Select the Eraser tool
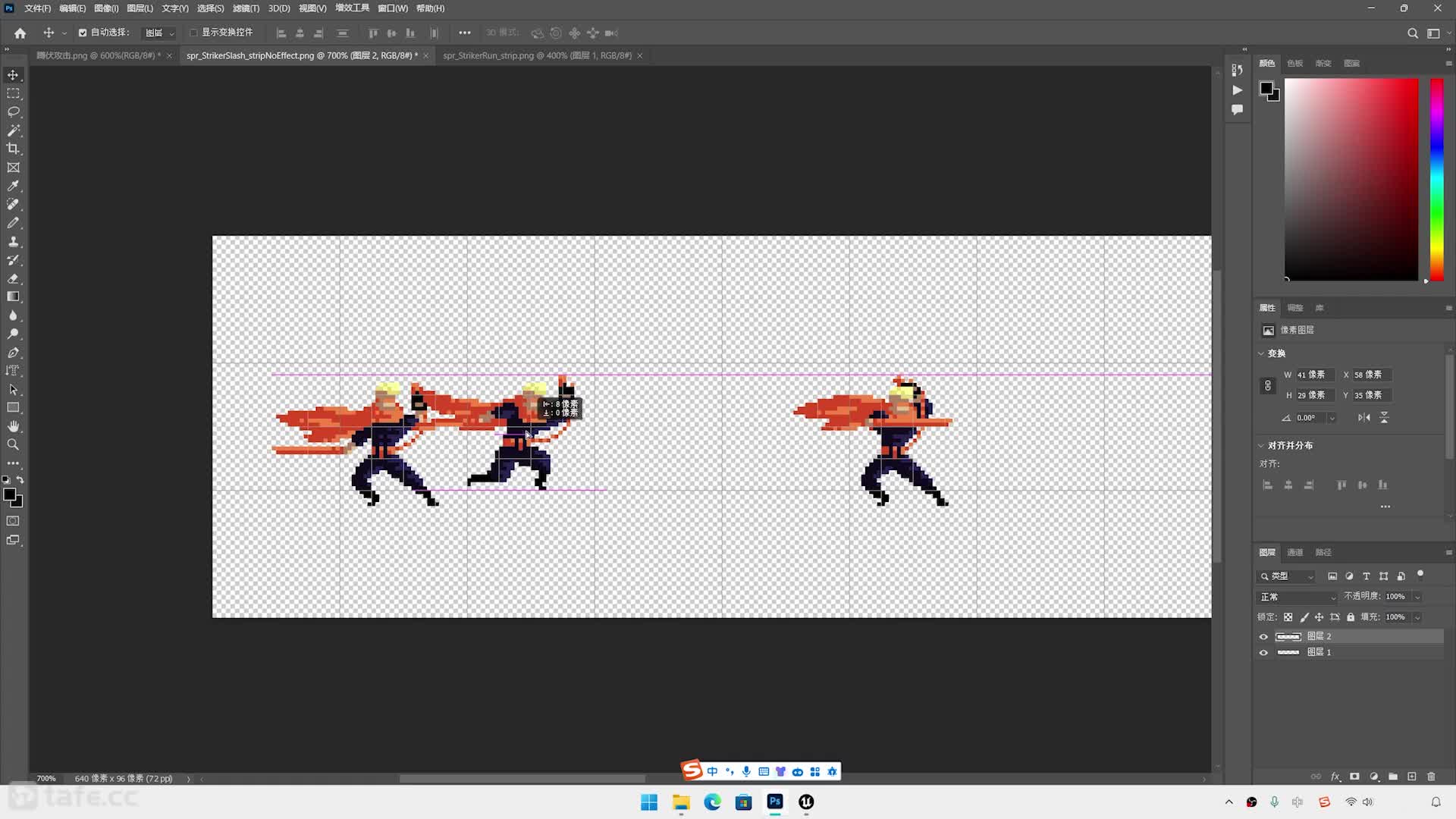 point(13,278)
